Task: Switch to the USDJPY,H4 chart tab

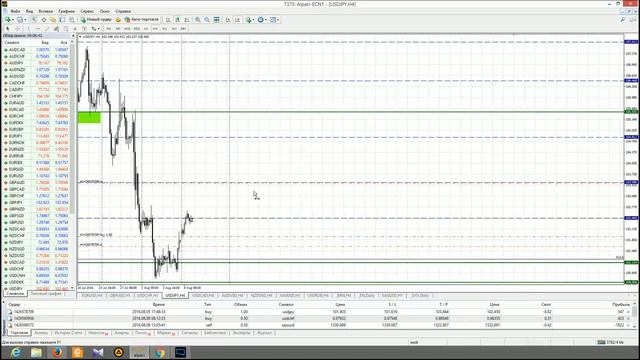Action: pos(176,295)
